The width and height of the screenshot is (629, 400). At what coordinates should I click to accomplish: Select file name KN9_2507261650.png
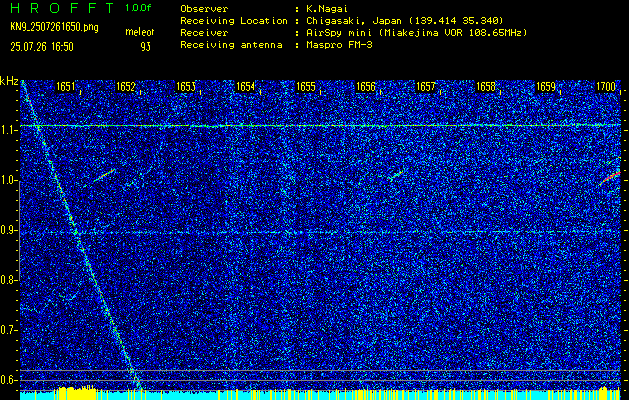click(54, 28)
